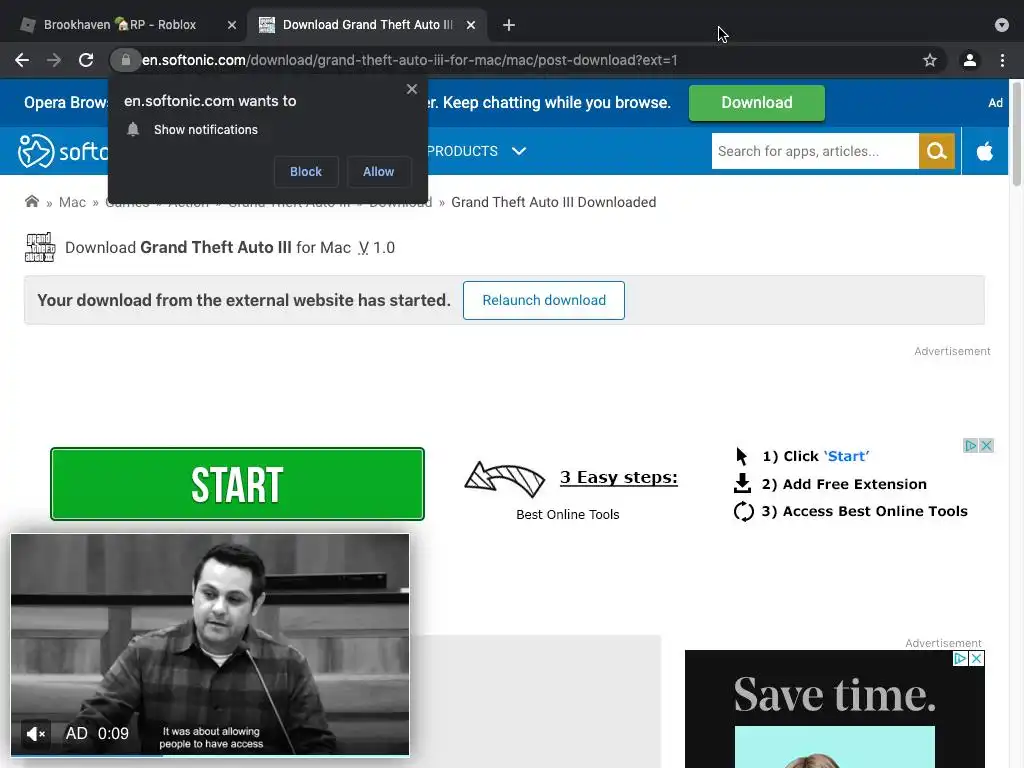Click the green START ad button
The height and width of the screenshot is (768, 1024).
[237, 484]
